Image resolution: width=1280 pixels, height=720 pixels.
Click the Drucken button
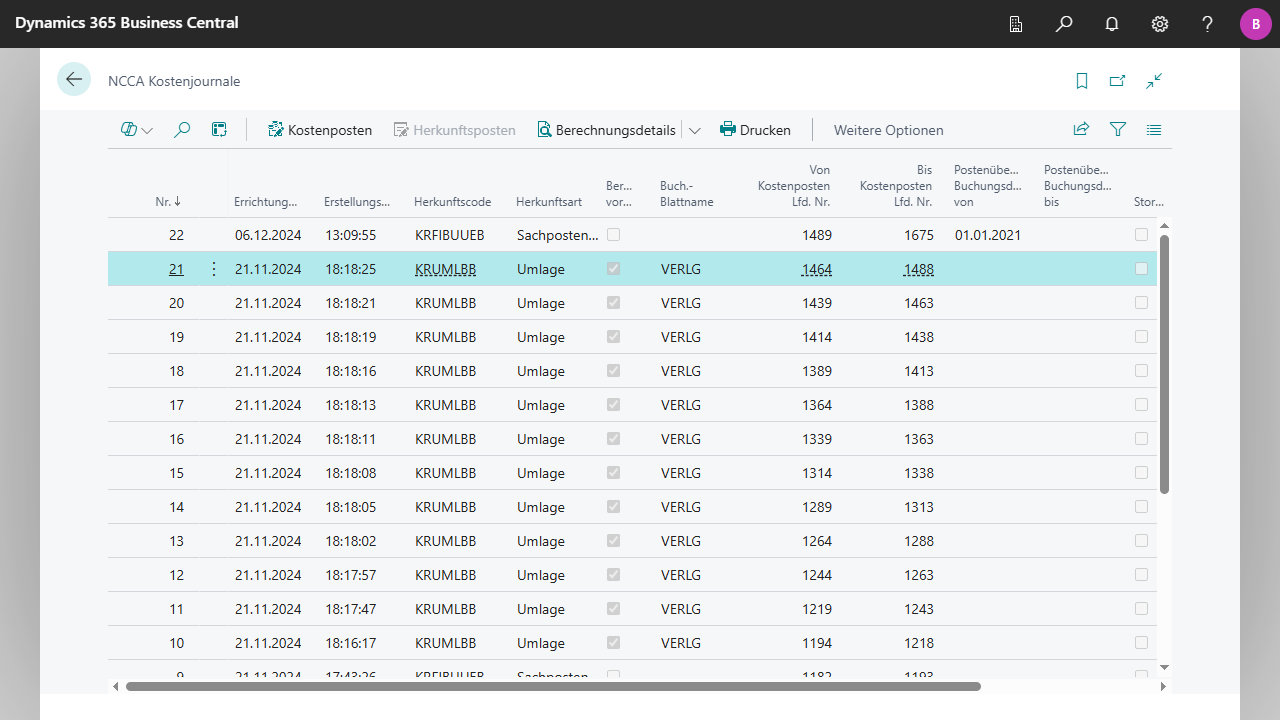(755, 130)
